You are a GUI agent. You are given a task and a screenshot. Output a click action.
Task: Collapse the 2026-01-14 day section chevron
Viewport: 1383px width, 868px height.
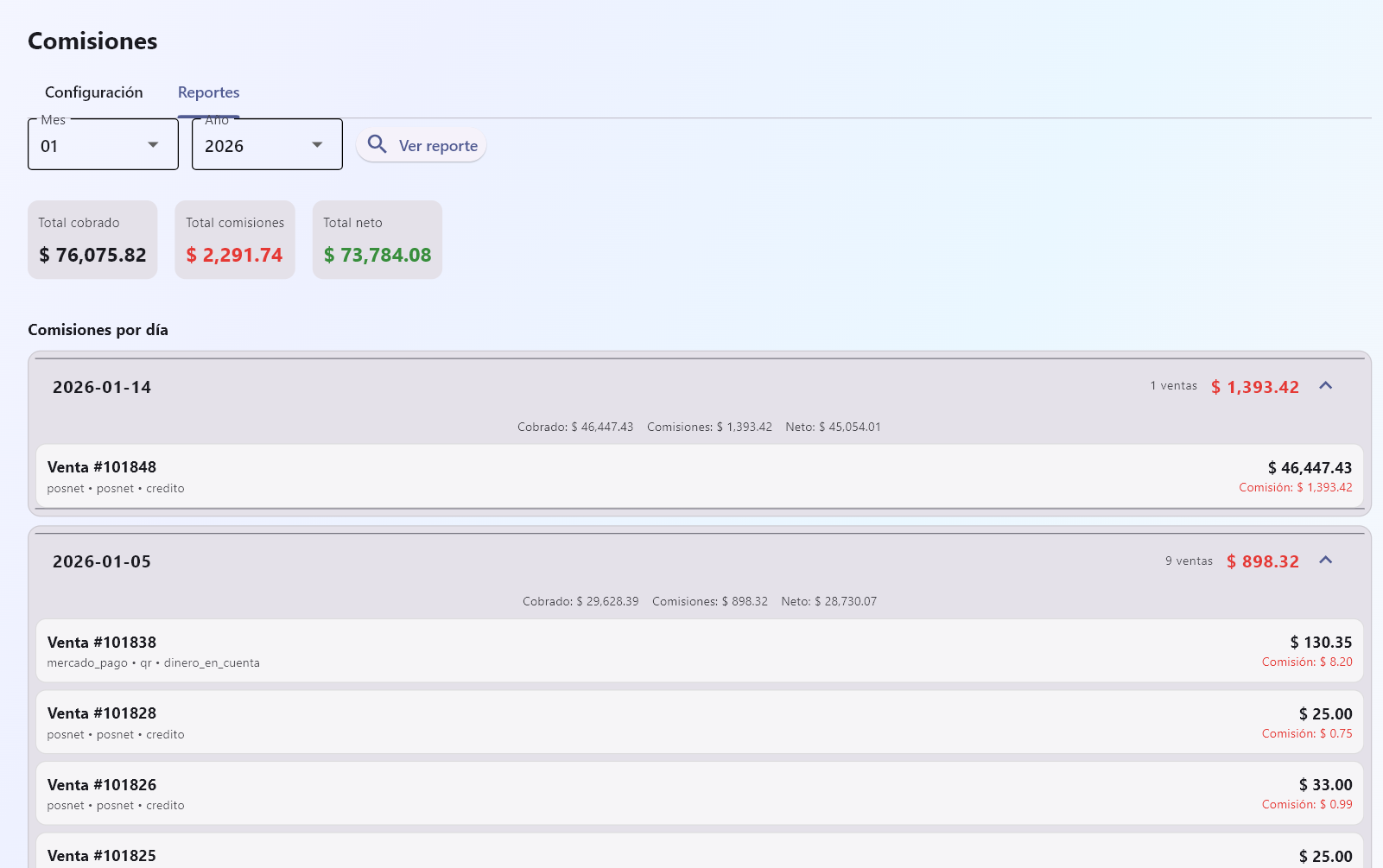1325,386
